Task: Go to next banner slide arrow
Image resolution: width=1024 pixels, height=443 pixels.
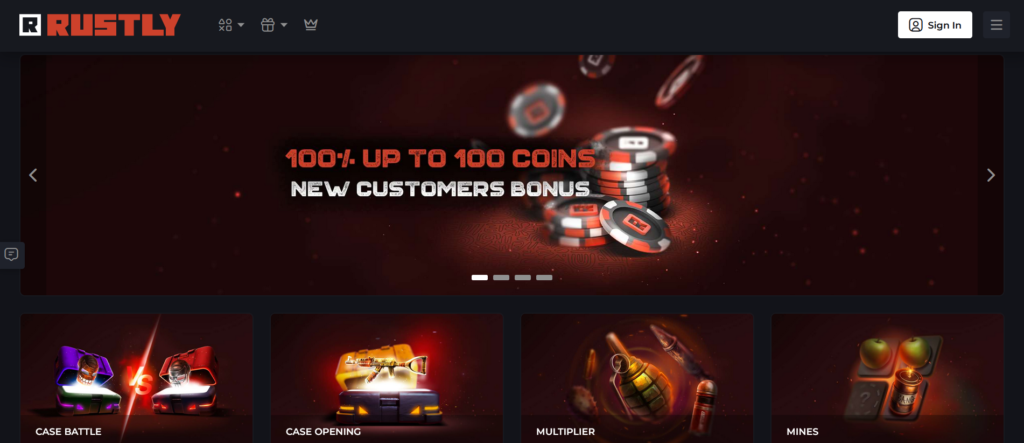Action: click(x=990, y=175)
